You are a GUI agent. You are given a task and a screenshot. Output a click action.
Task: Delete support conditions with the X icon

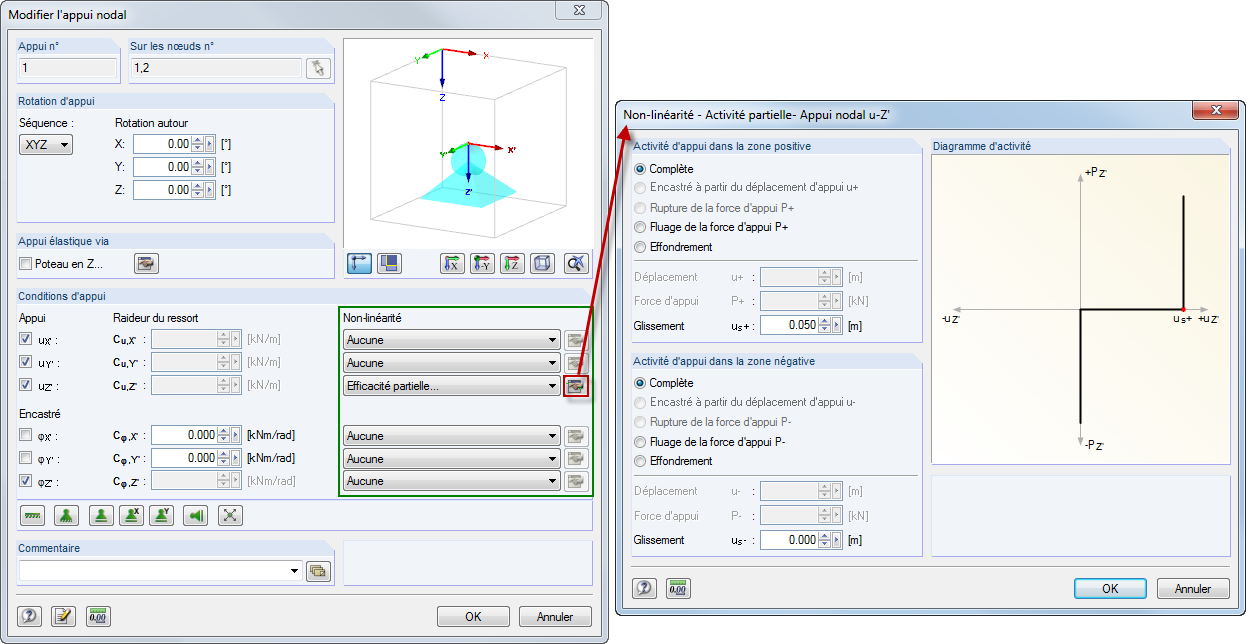[x=230, y=515]
